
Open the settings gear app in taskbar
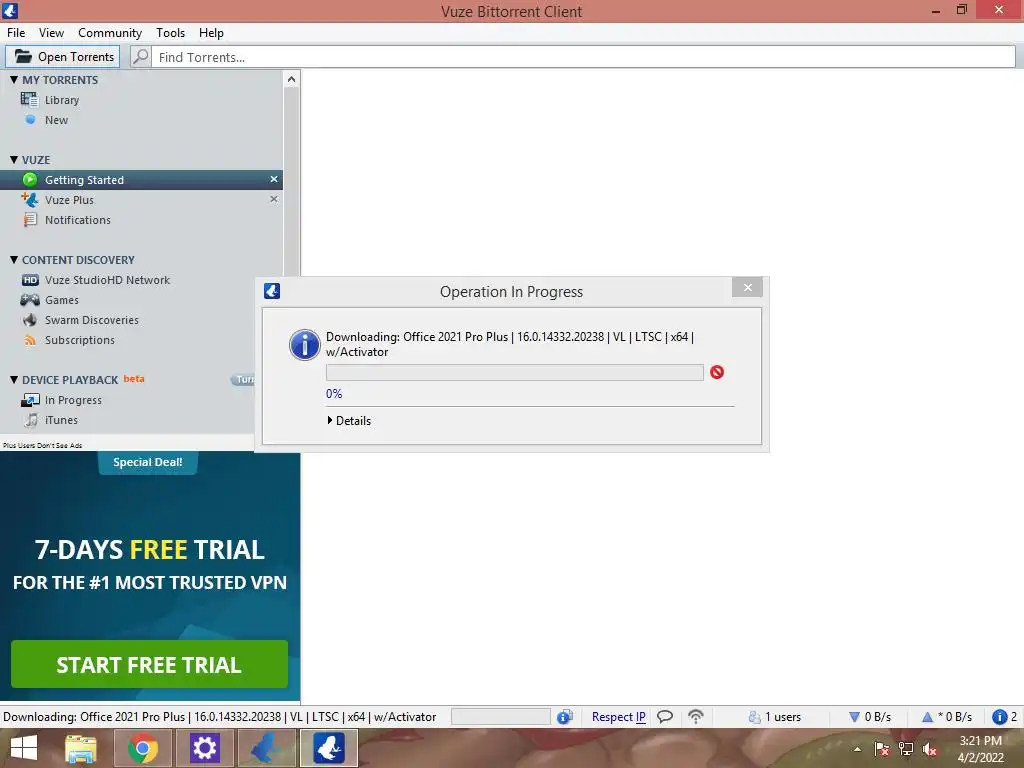(204, 748)
